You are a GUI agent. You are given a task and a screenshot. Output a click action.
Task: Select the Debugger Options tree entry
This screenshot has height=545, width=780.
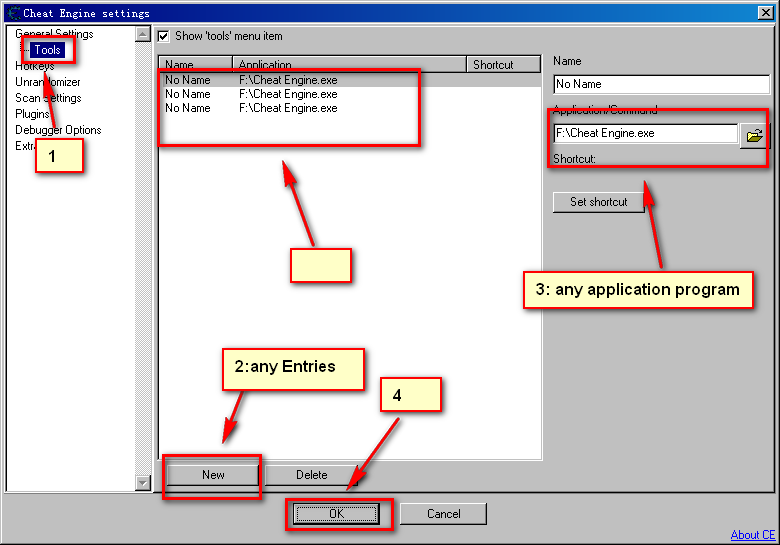click(58, 130)
